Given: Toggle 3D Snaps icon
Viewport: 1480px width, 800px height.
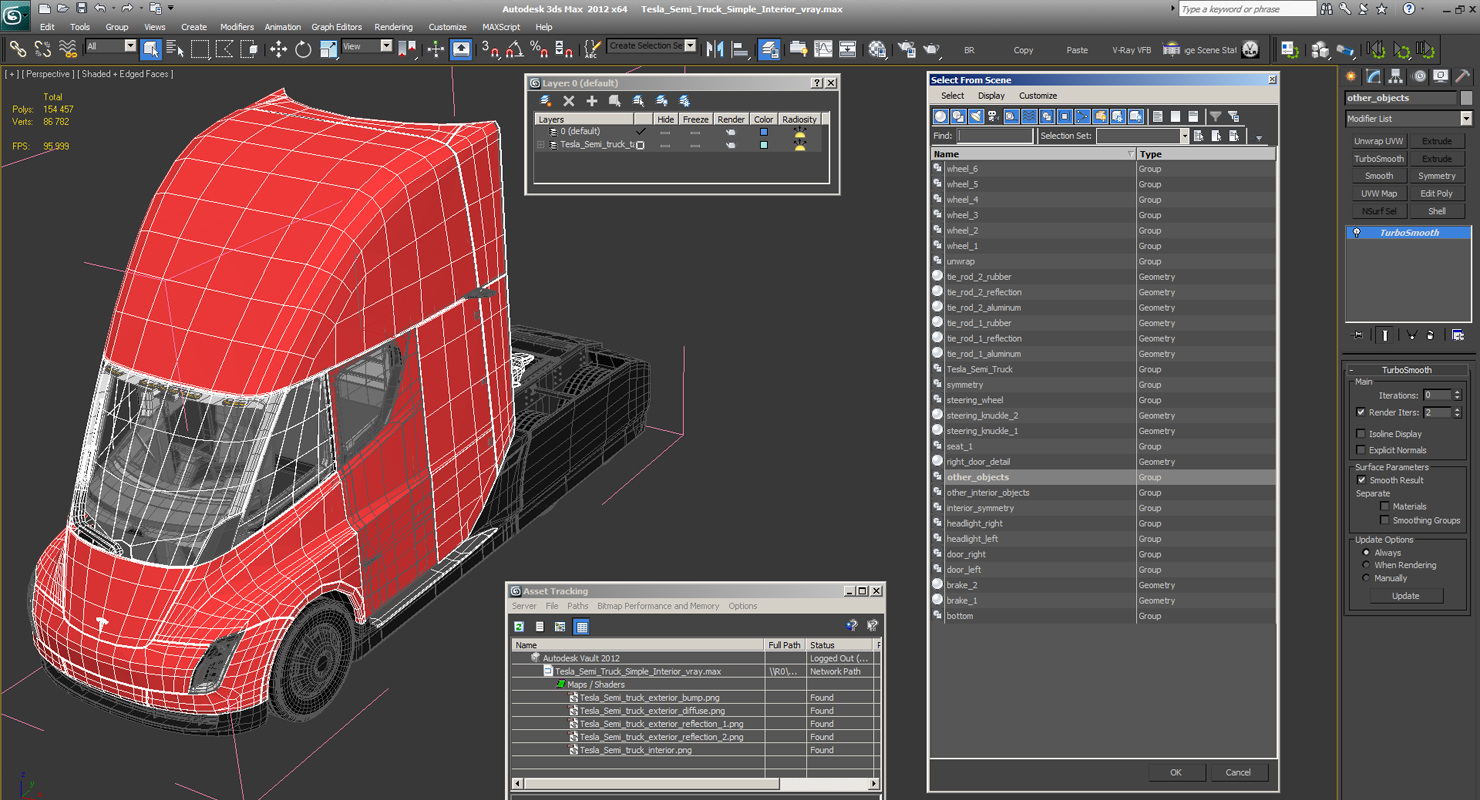Looking at the screenshot, I should tap(490, 48).
